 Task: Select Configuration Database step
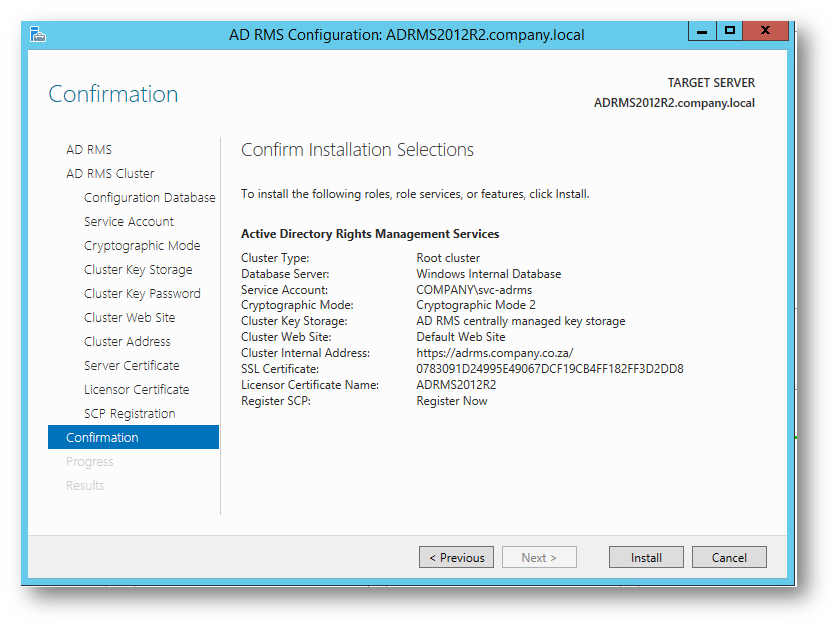tap(149, 198)
